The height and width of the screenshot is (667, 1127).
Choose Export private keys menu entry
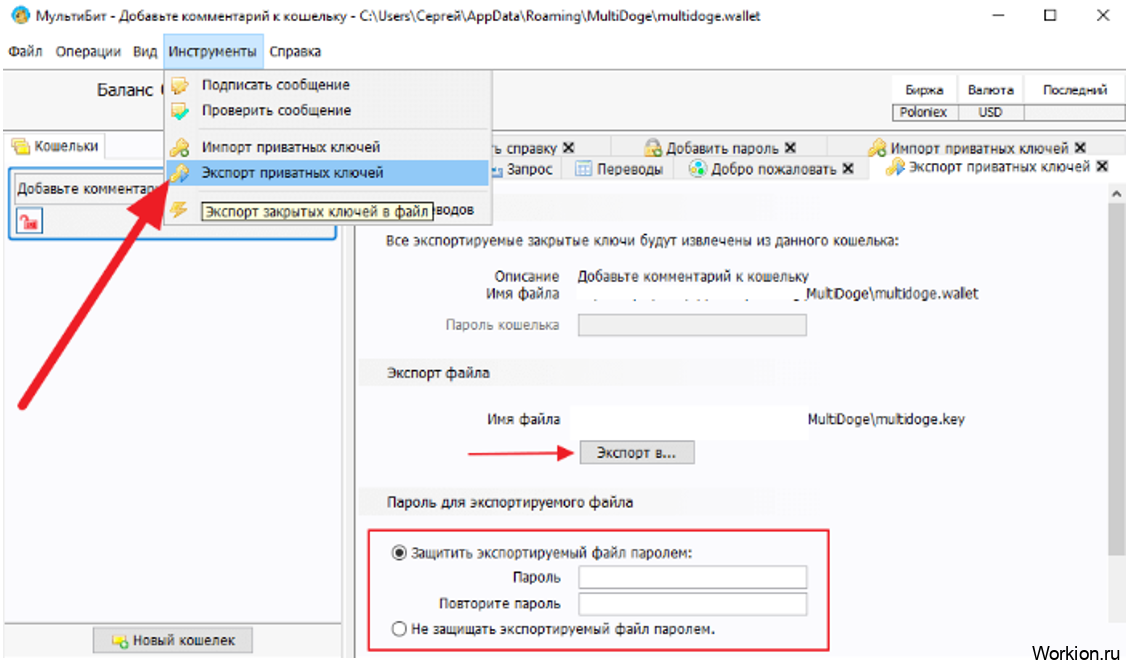point(292,173)
